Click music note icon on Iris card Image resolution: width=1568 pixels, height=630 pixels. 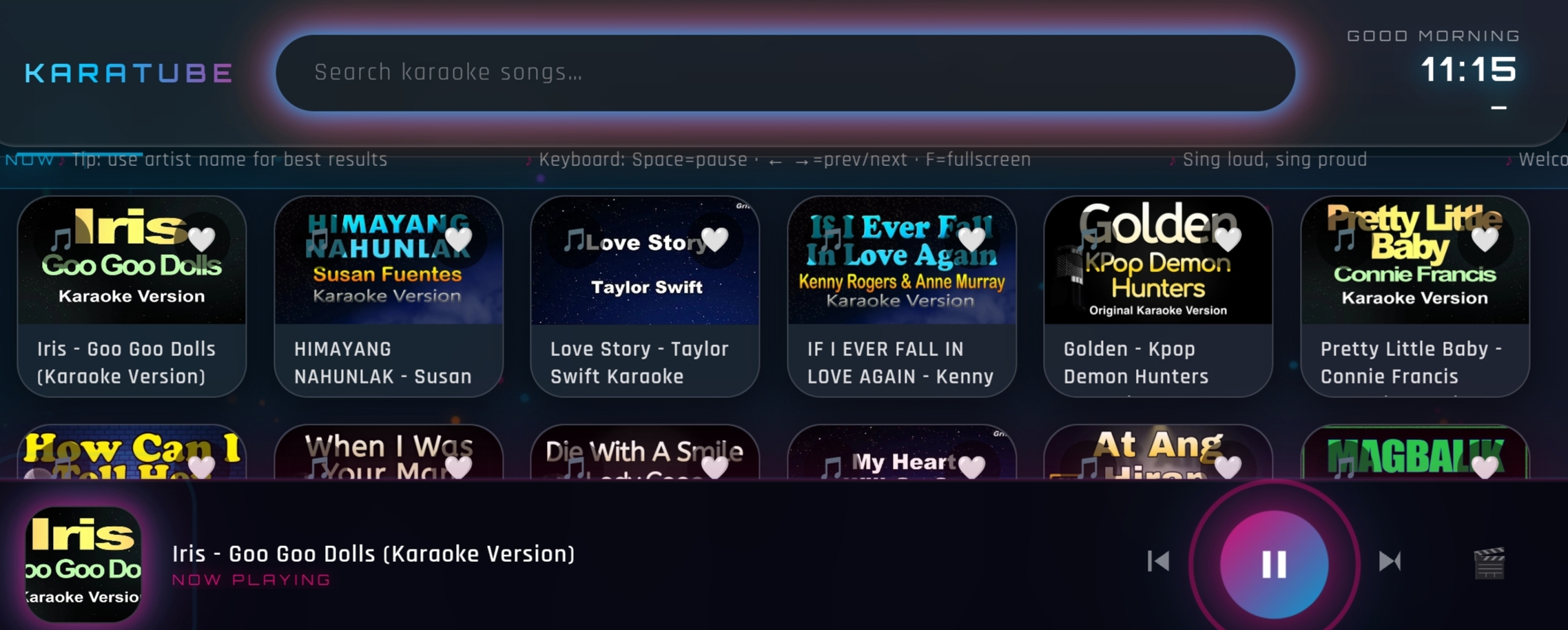coord(61,240)
